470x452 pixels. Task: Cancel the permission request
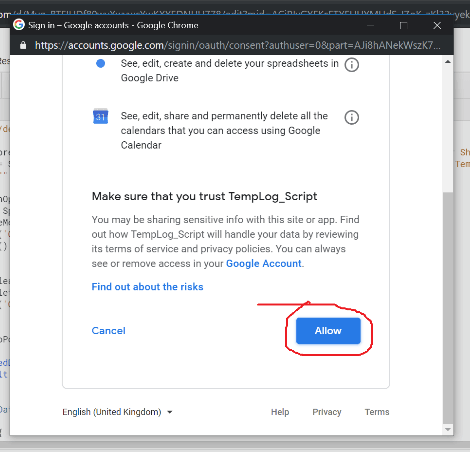click(x=109, y=331)
